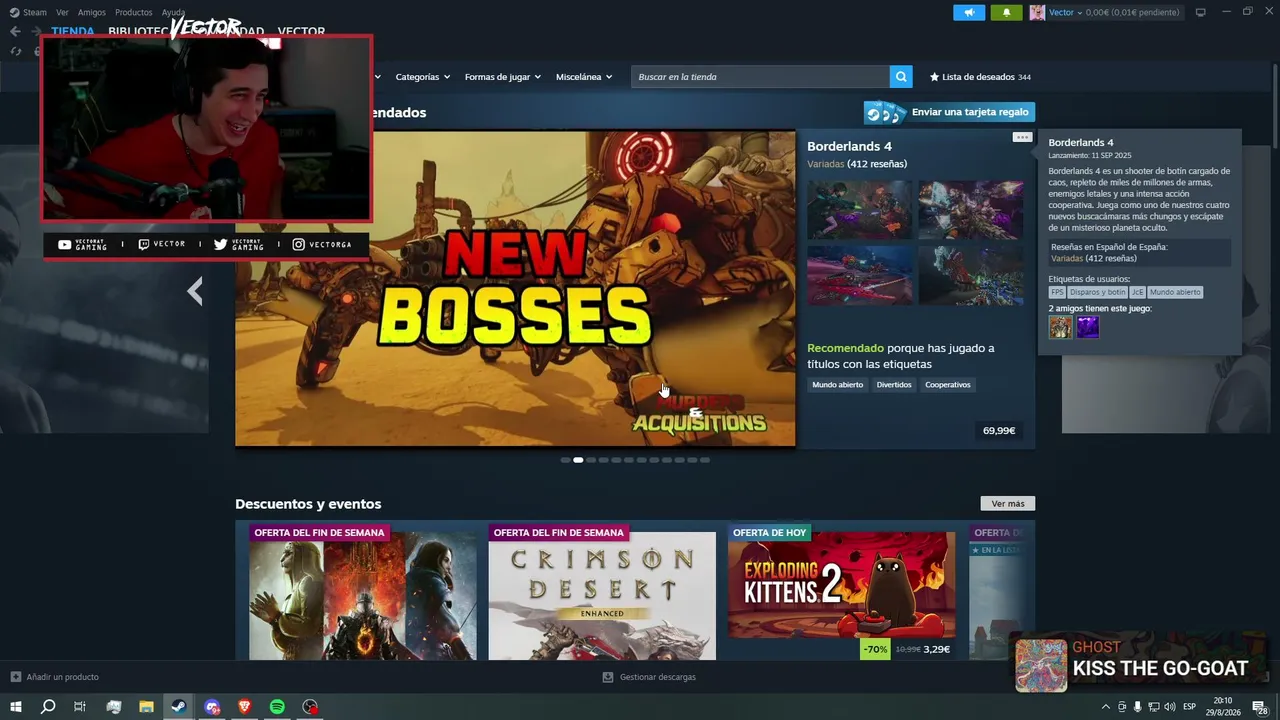
Task: Click the Disparos y botín user tag
Action: click(x=1097, y=292)
